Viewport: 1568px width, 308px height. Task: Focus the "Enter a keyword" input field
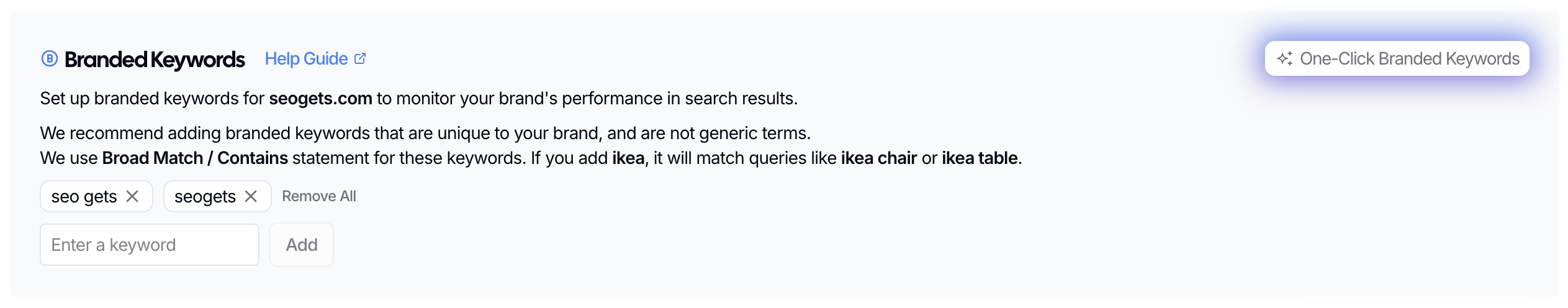(150, 245)
